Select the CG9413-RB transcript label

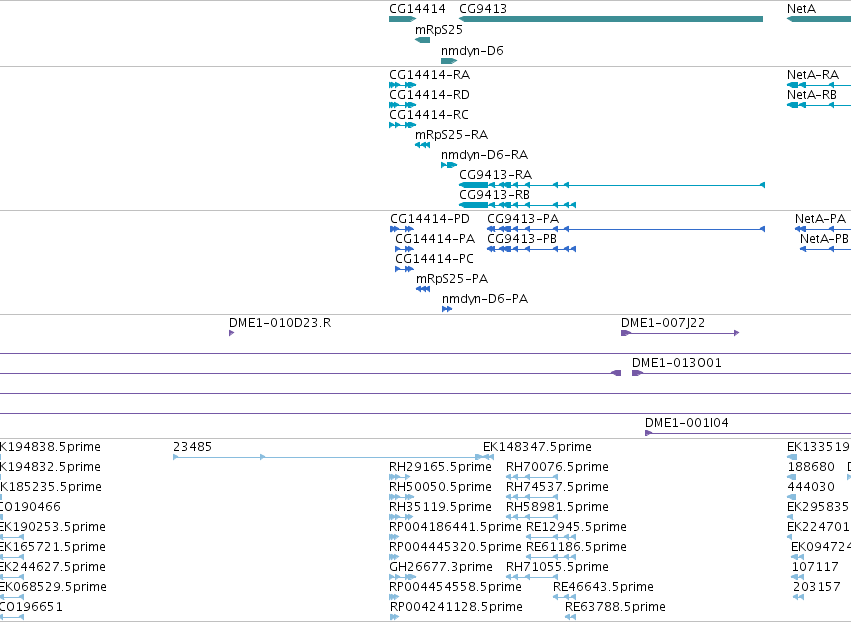(x=494, y=195)
